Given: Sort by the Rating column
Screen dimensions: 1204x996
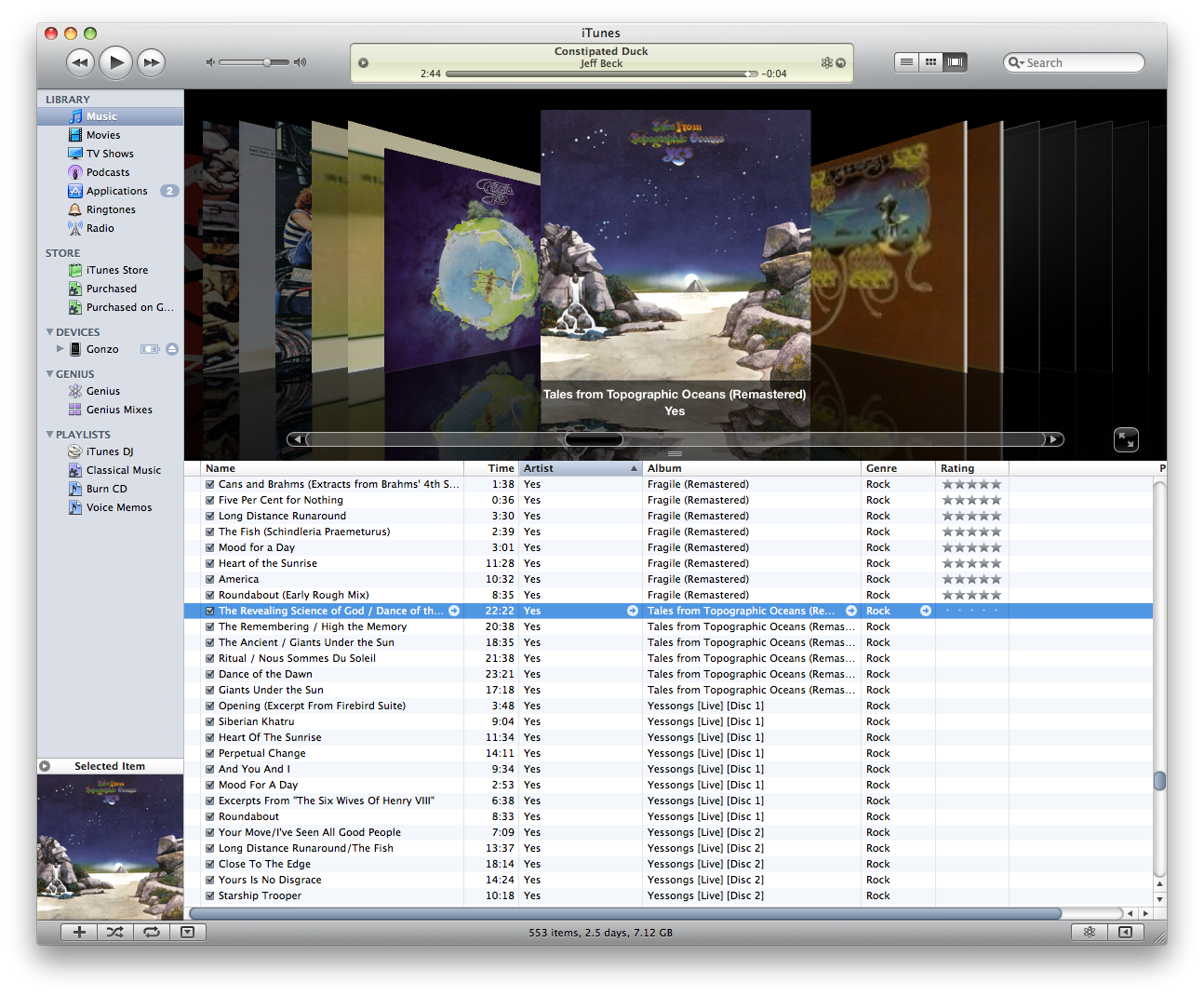Looking at the screenshot, I should (972, 468).
